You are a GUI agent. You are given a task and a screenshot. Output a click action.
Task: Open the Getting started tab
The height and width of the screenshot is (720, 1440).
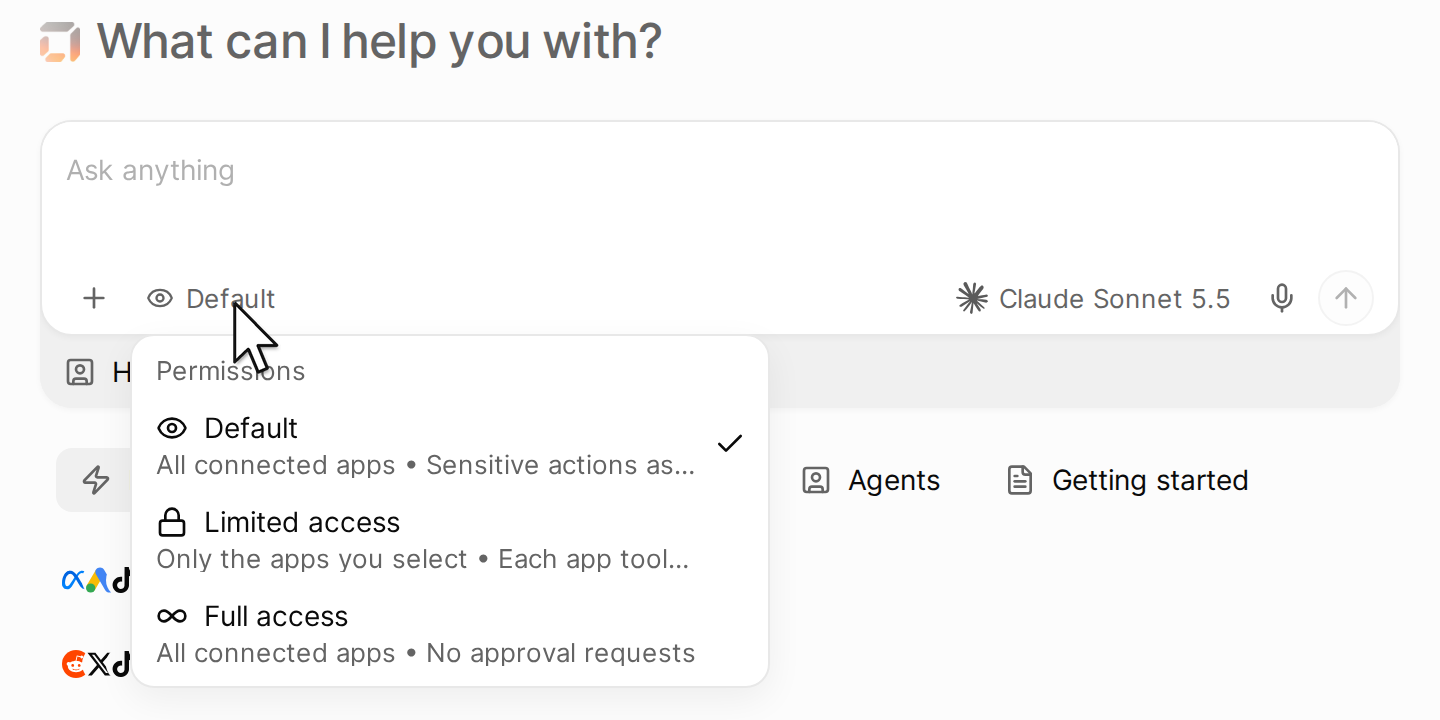coord(1128,480)
